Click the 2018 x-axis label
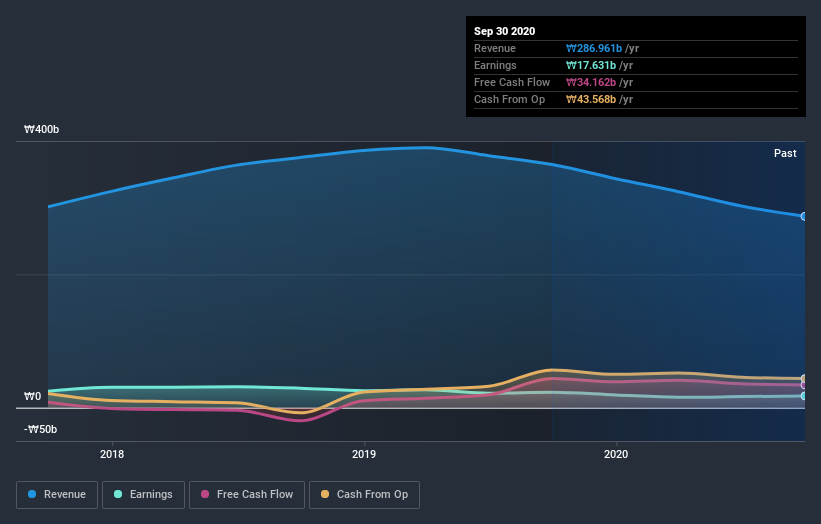The width and height of the screenshot is (821, 524). point(112,454)
